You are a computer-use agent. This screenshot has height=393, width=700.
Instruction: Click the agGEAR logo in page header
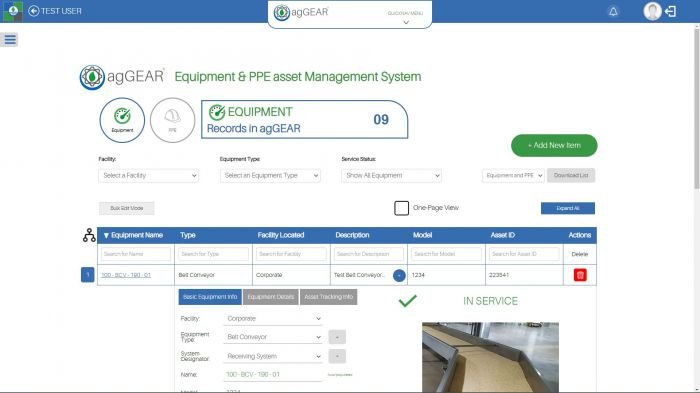tap(122, 77)
